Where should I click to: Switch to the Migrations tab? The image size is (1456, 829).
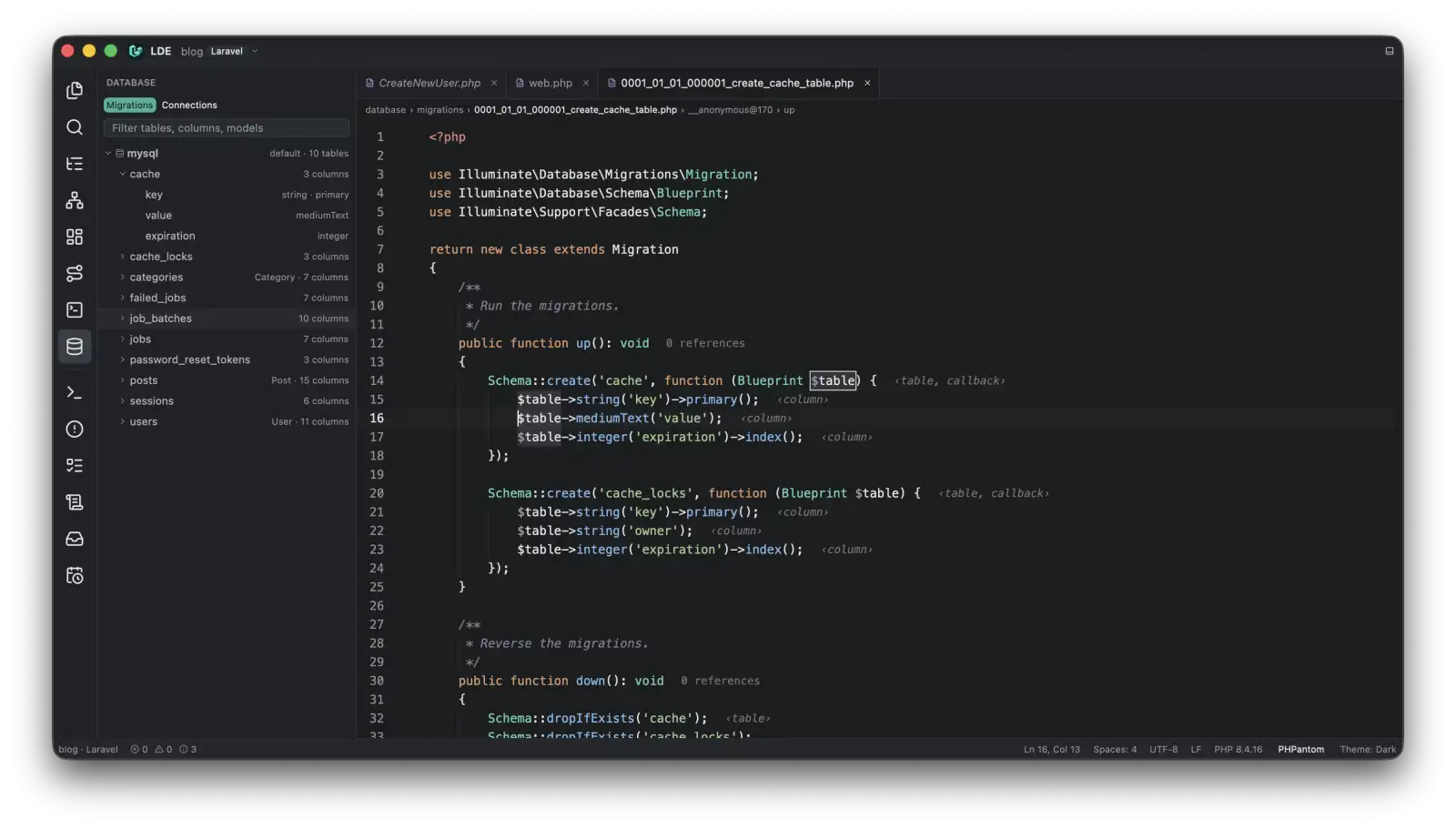click(x=130, y=106)
